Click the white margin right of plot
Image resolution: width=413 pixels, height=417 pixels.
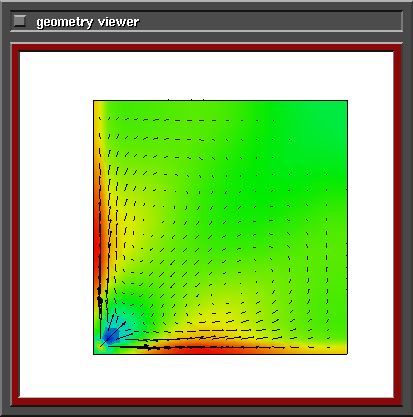click(x=371, y=227)
